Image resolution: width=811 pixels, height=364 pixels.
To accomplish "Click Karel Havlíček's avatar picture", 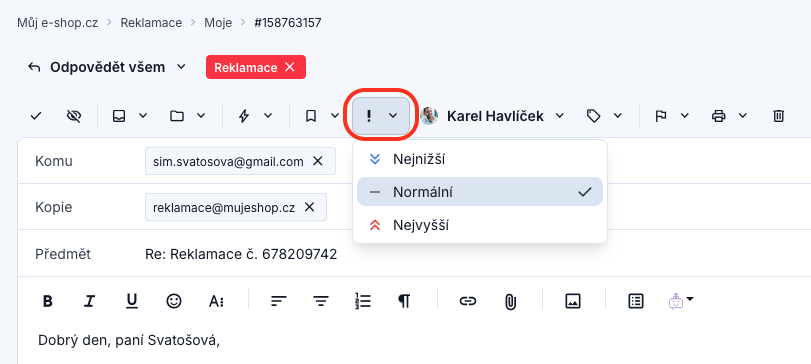I will pyautogui.click(x=429, y=116).
